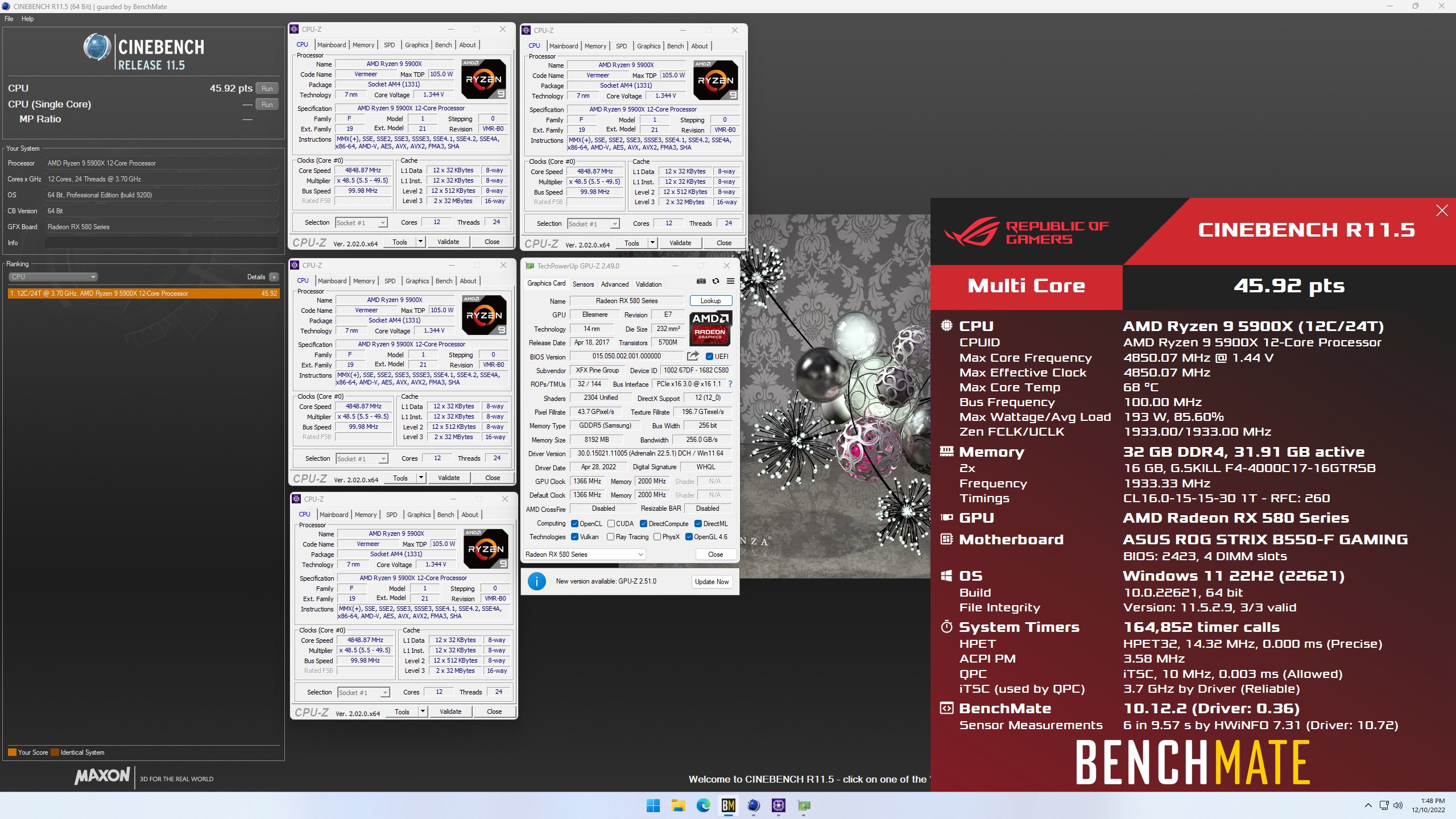Click the Ryzen logo in top-right CPU-Z window
The width and height of the screenshot is (1456, 819).
pos(716,80)
